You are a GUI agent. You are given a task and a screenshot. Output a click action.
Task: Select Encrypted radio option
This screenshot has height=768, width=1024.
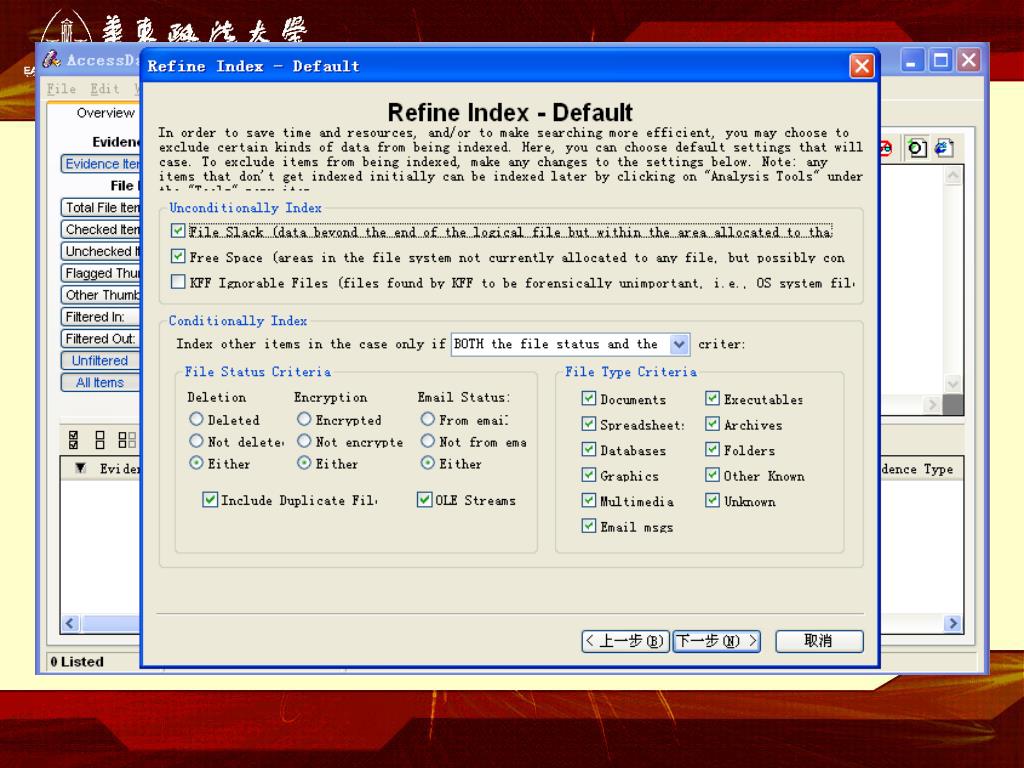304,419
